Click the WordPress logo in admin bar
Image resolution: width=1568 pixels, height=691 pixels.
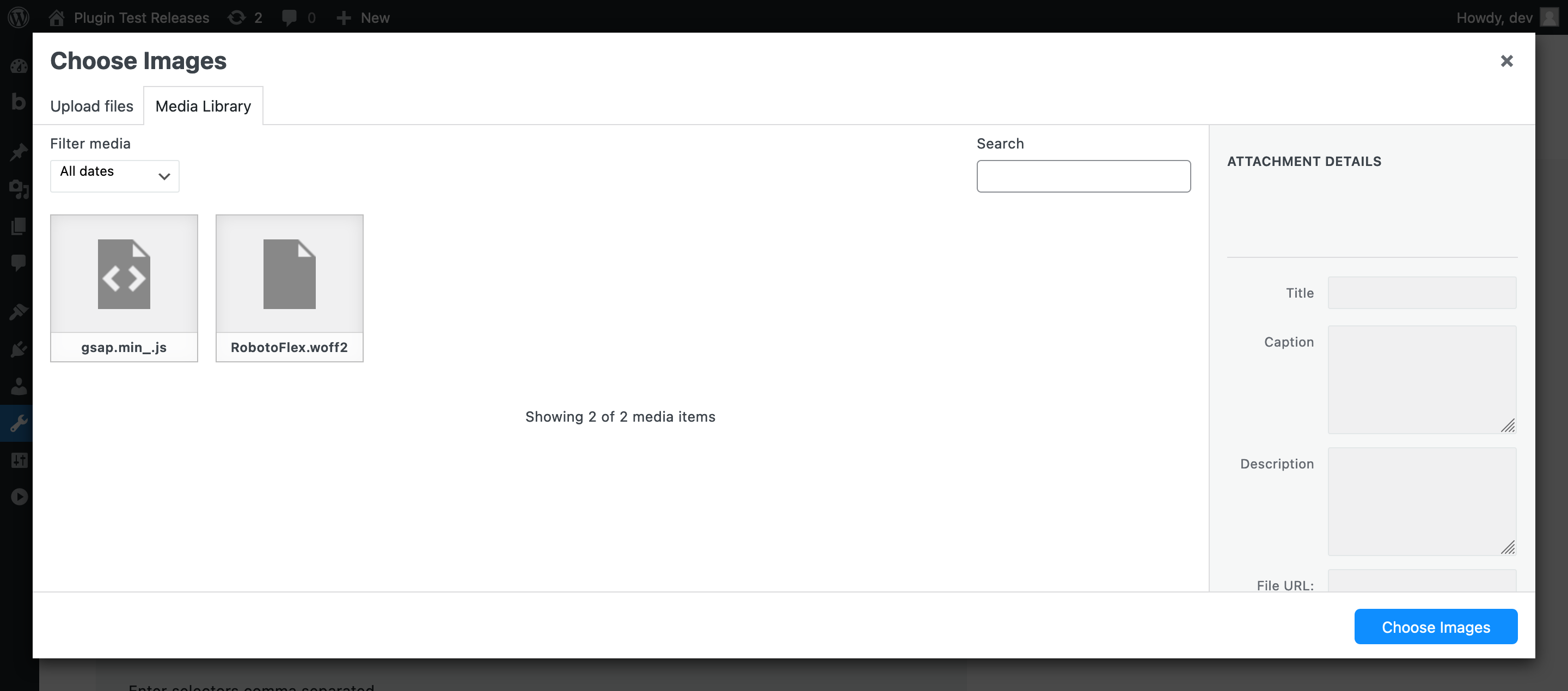pyautogui.click(x=19, y=17)
